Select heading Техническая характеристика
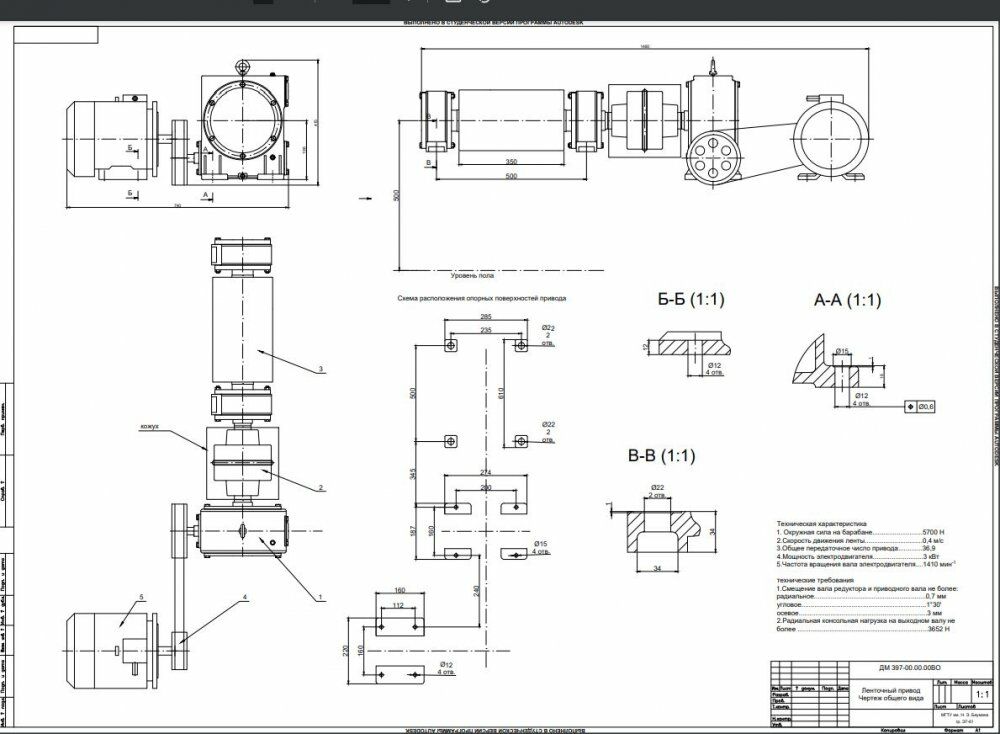The image size is (1000, 734). [x=821, y=523]
